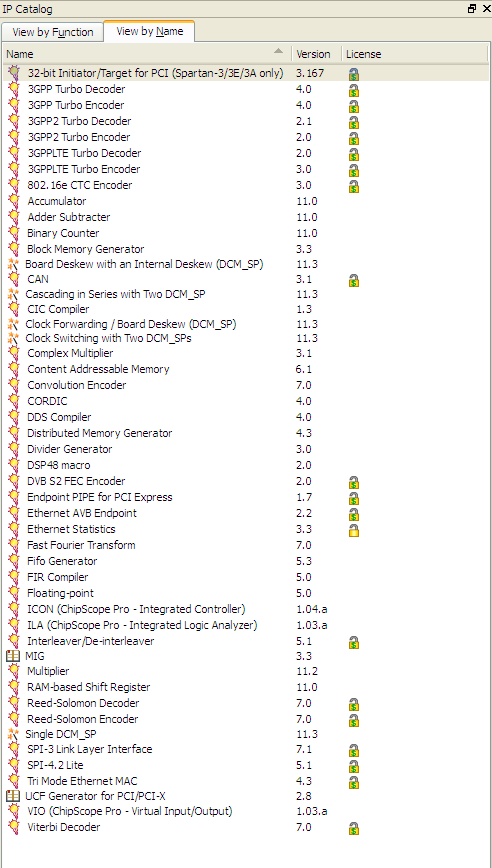492x868 pixels.
Task: Click the lightbulb icon beside Accumulator
Action: coord(14,202)
